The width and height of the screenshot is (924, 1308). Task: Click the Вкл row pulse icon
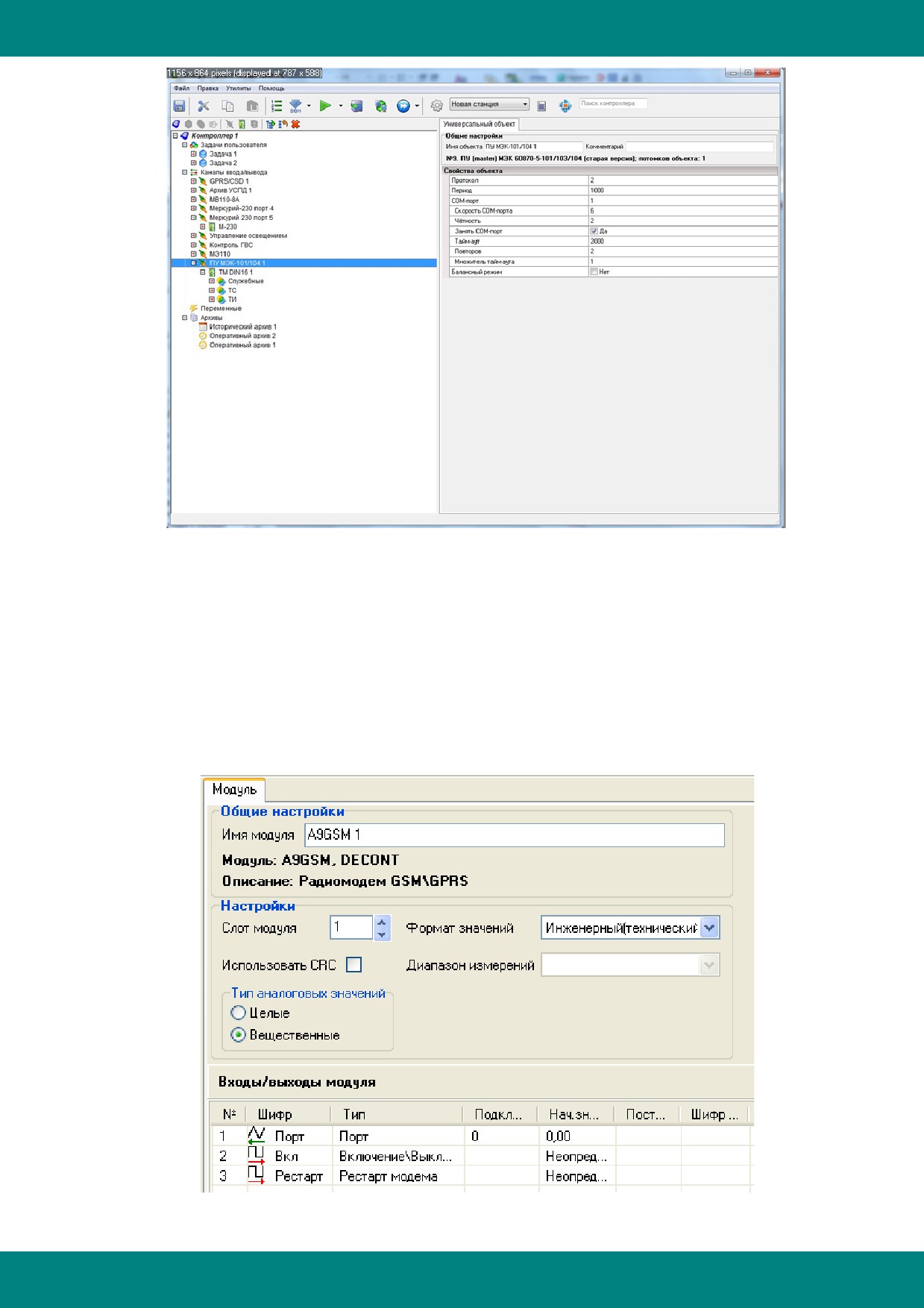pyautogui.click(x=256, y=1156)
